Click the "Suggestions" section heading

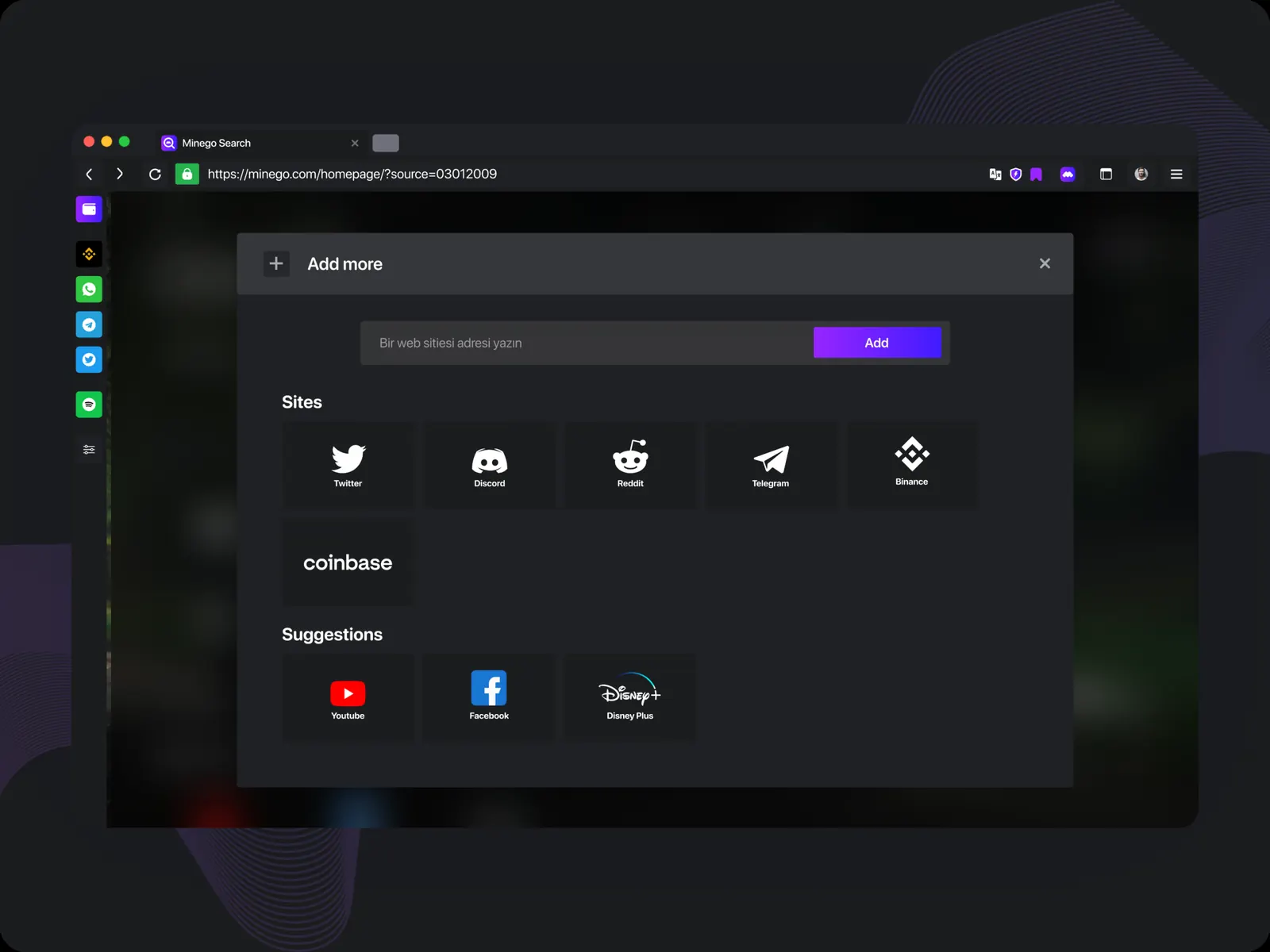coord(332,635)
